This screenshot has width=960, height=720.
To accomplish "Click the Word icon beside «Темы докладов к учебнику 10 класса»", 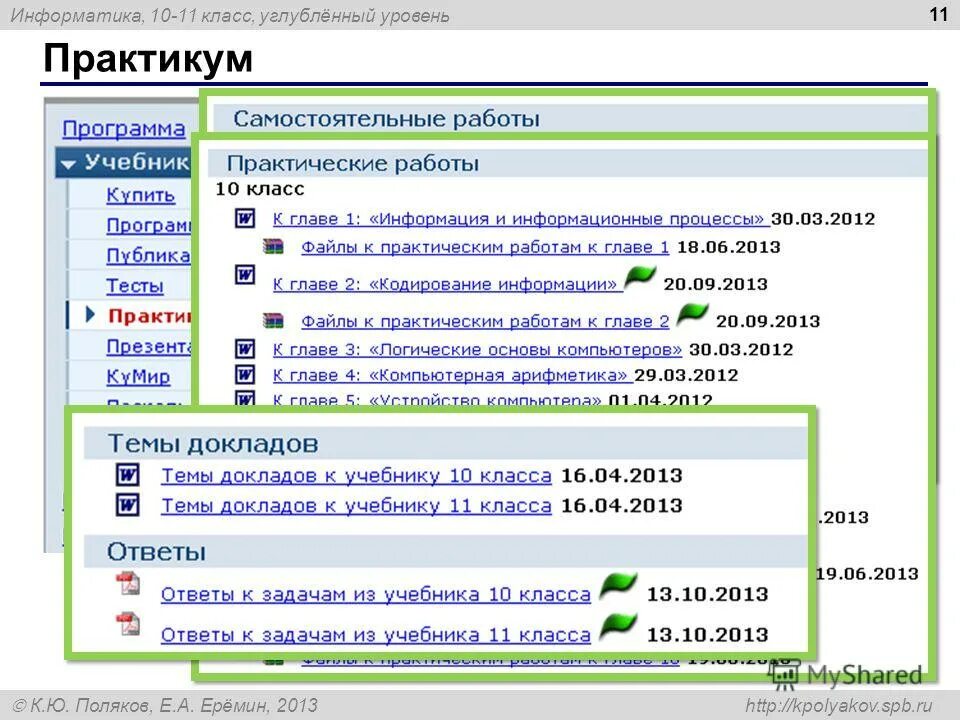I will pos(125,477).
